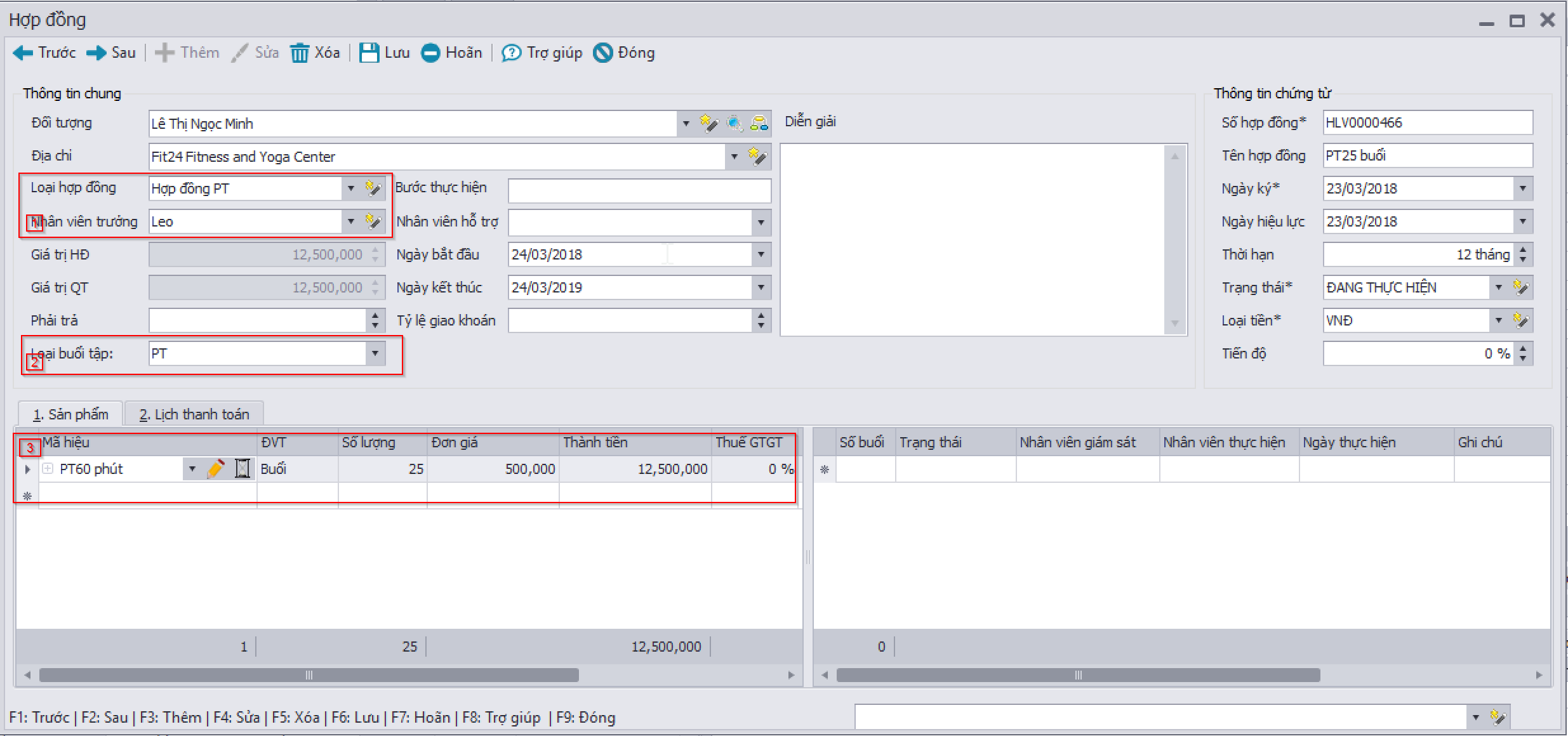
Task: Open Ngày bắt đầu date dropdown
Action: pos(761,254)
